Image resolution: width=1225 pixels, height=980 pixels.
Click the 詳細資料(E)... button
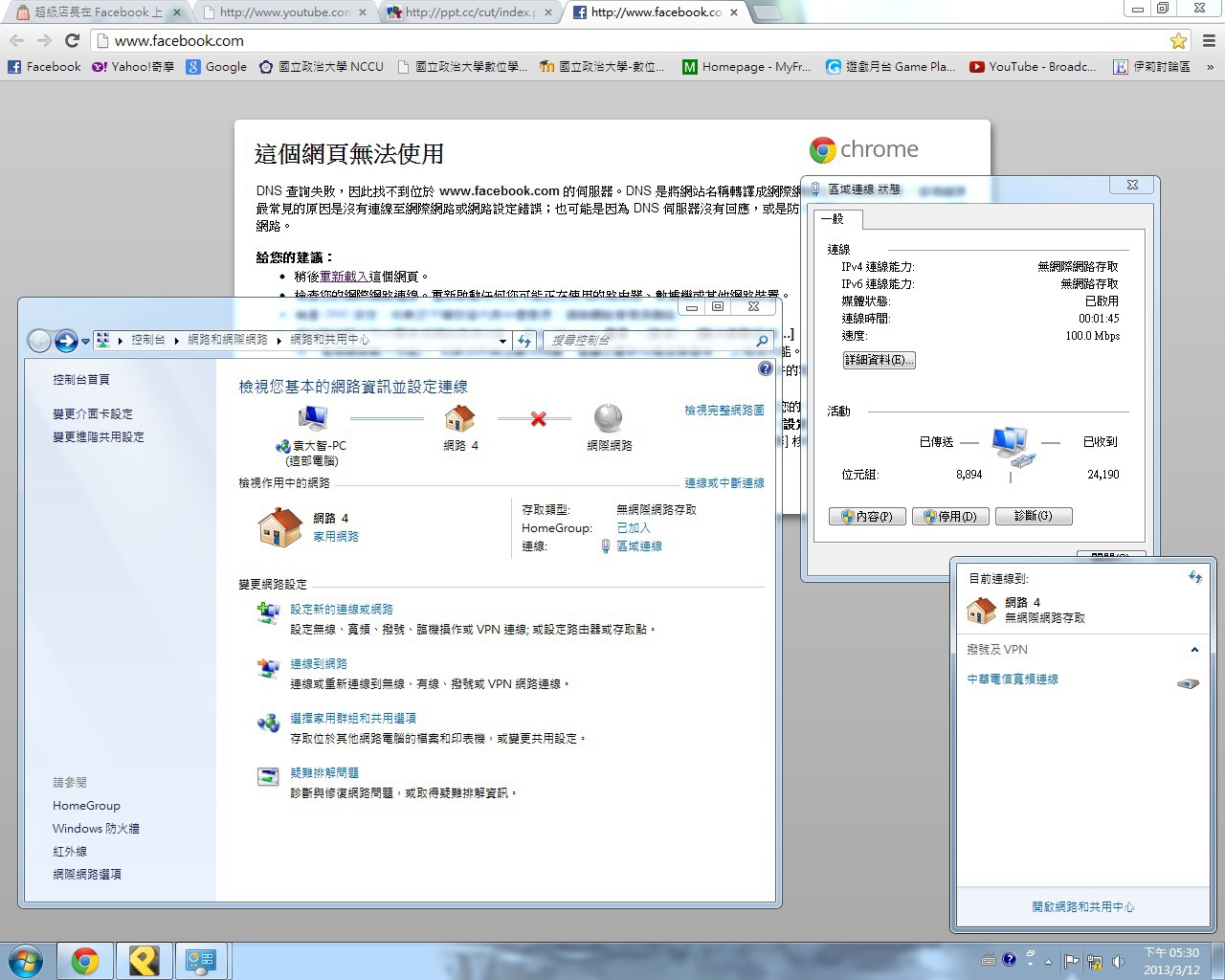point(879,360)
